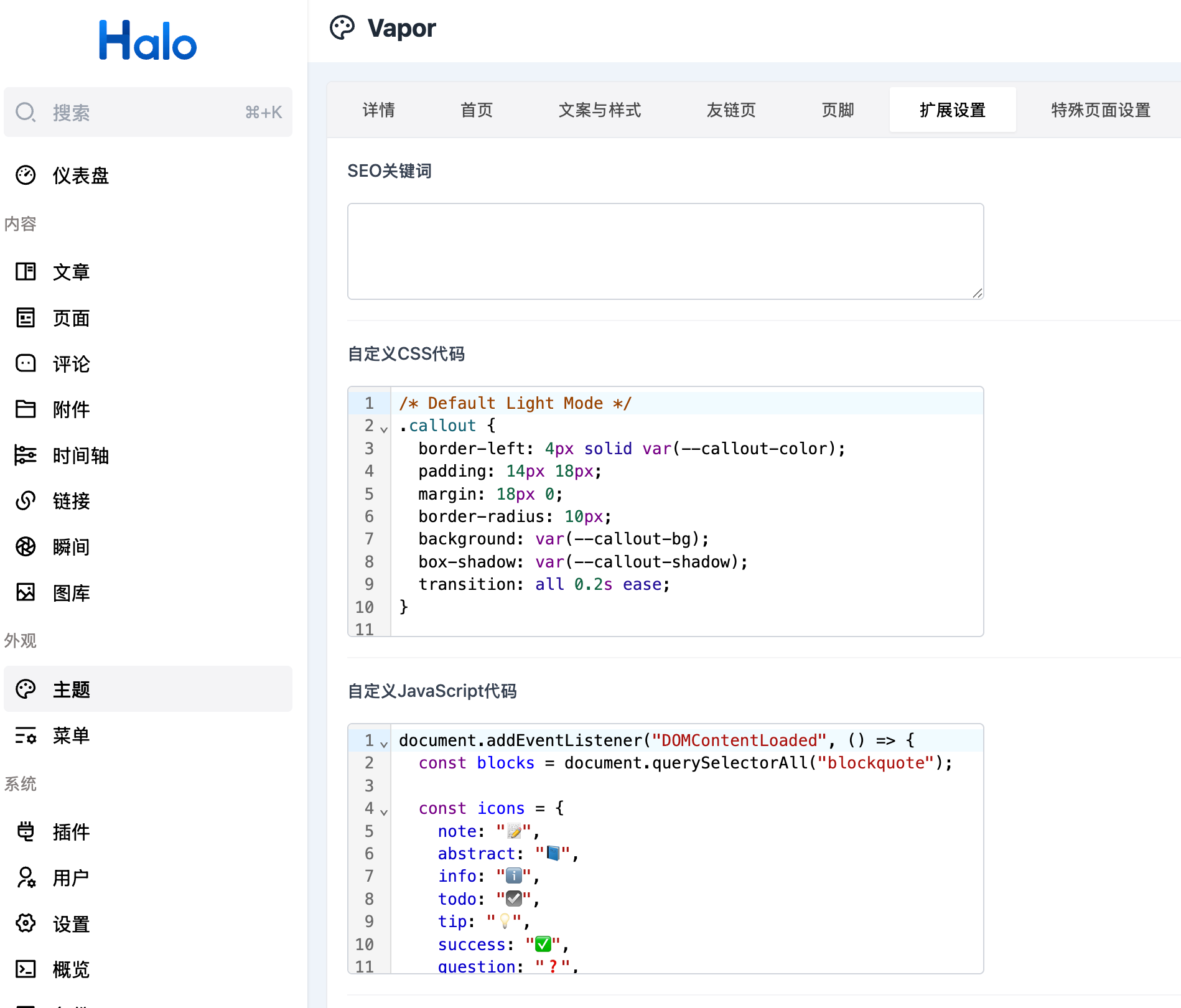This screenshot has height=1008, width=1181.
Task: Click inside the SEO关键词 text area
Action: point(665,251)
